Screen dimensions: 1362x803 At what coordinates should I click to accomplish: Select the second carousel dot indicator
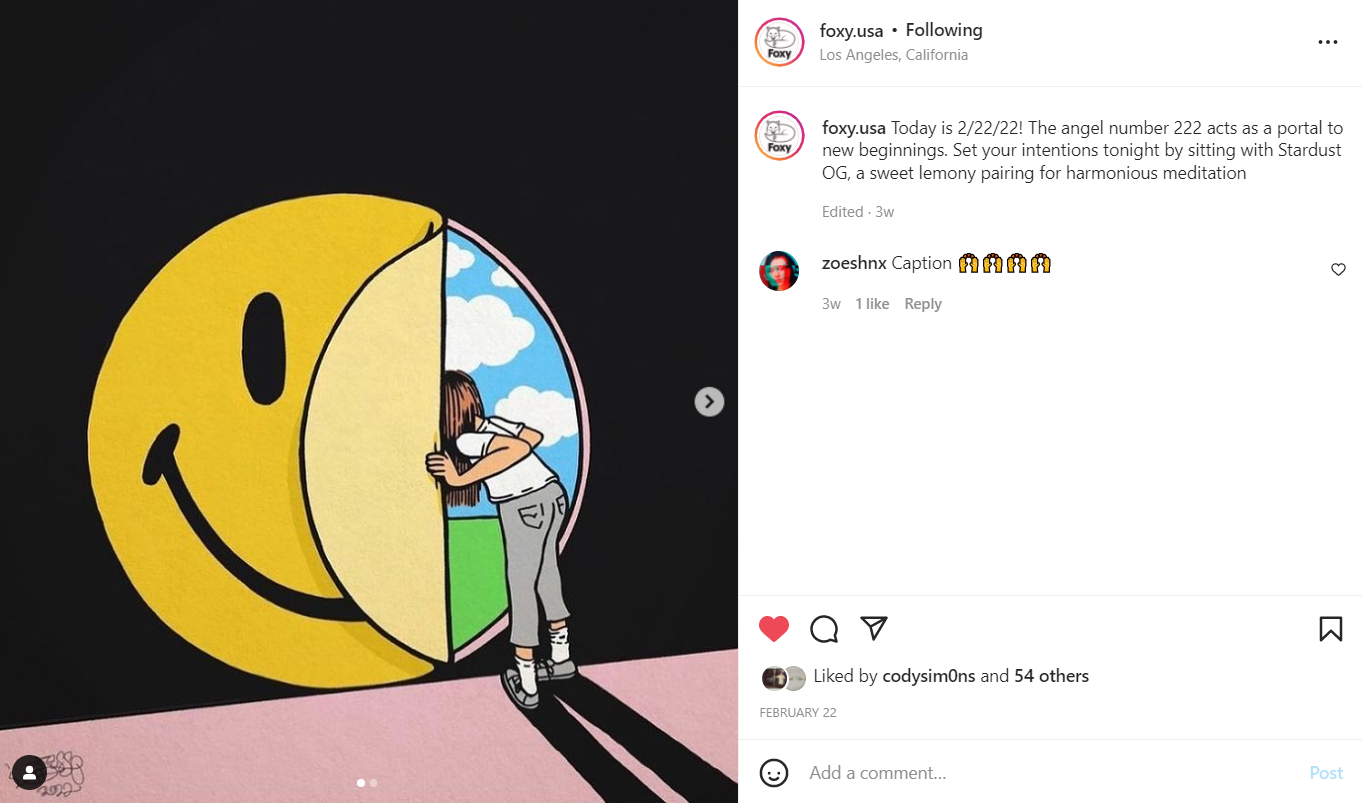pos(374,783)
